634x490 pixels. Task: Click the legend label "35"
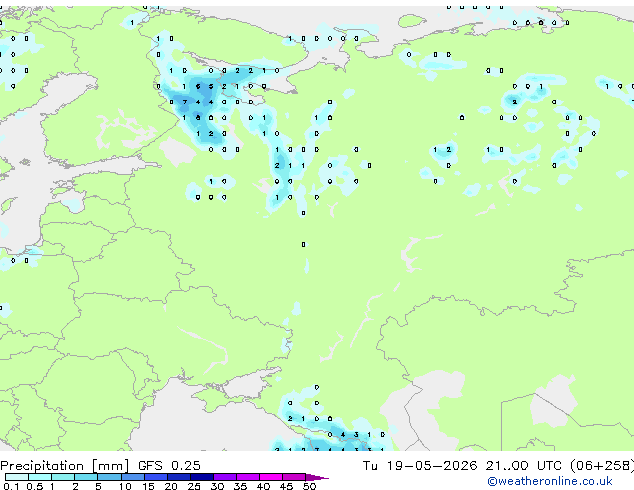(x=240, y=486)
